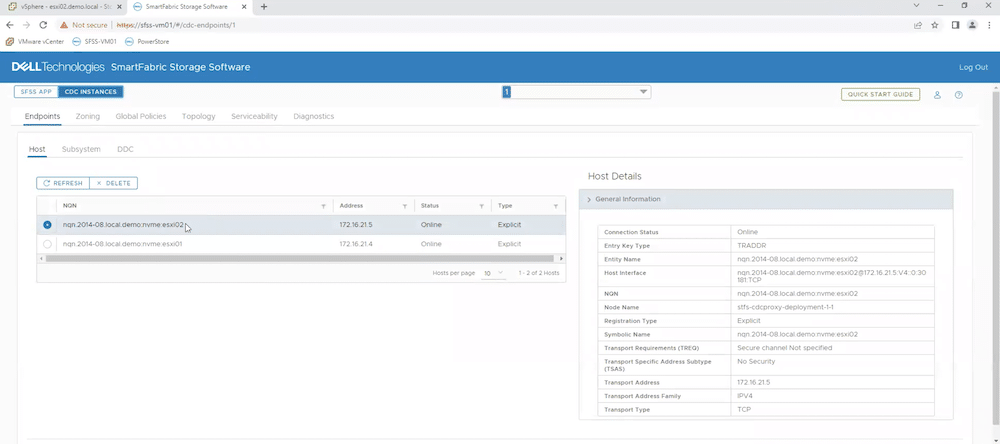The height and width of the screenshot is (444, 1000).
Task: Open the tab search chevron
Action: click(916, 6)
